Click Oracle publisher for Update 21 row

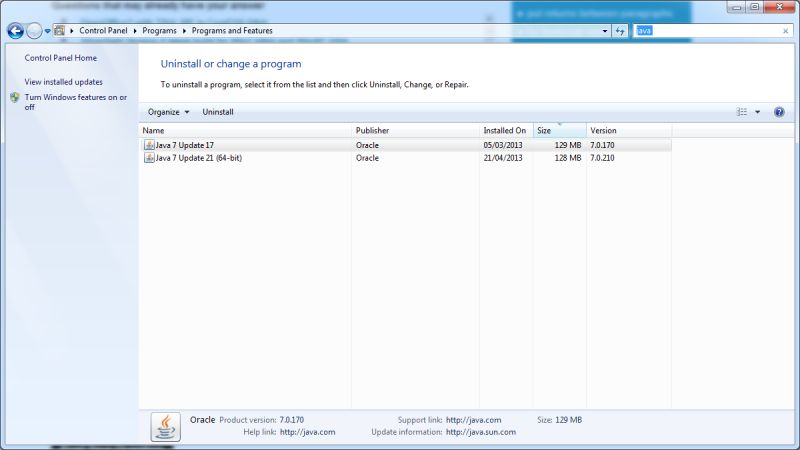point(367,158)
